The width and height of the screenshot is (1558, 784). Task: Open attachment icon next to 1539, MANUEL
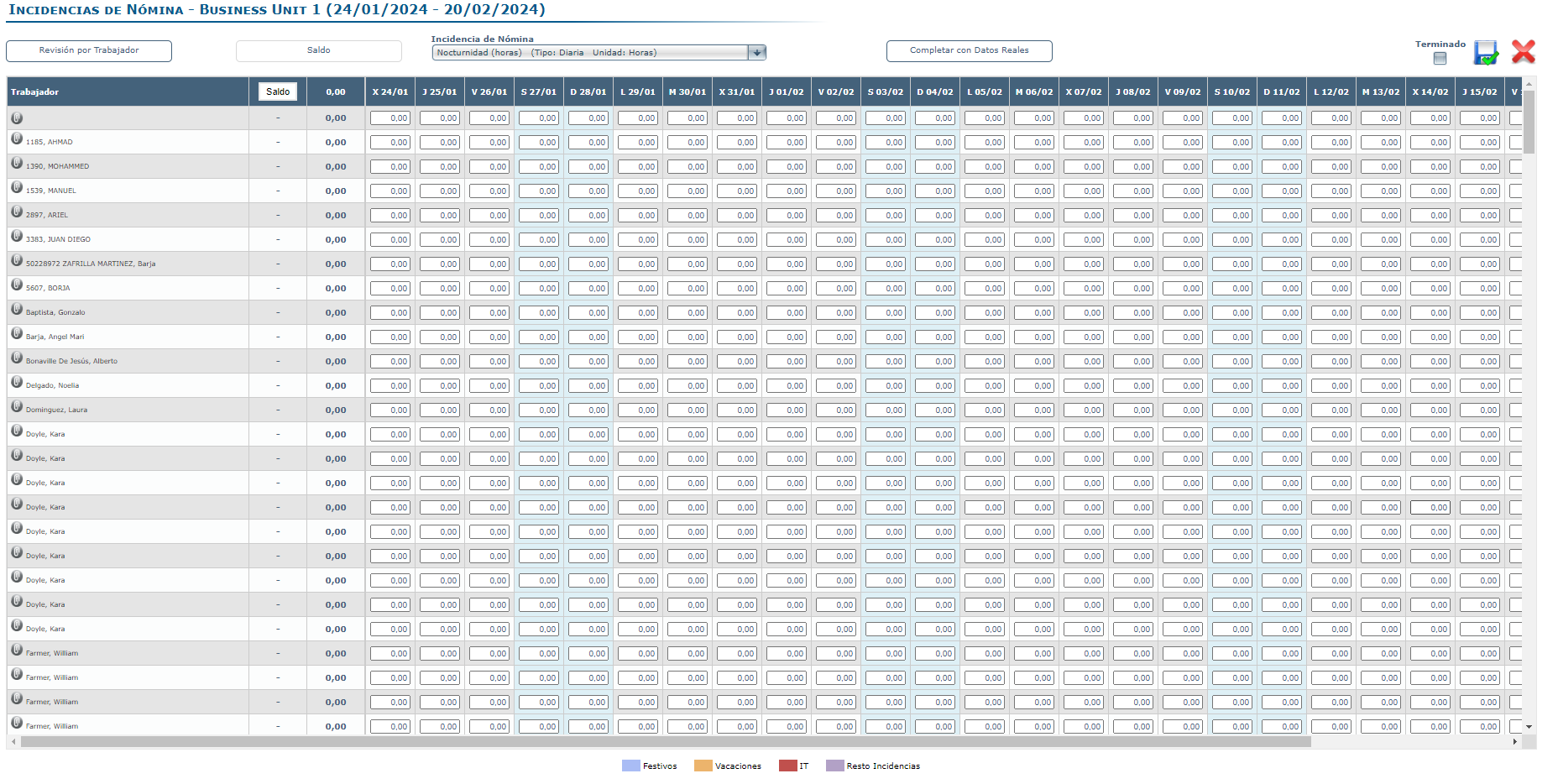17,188
